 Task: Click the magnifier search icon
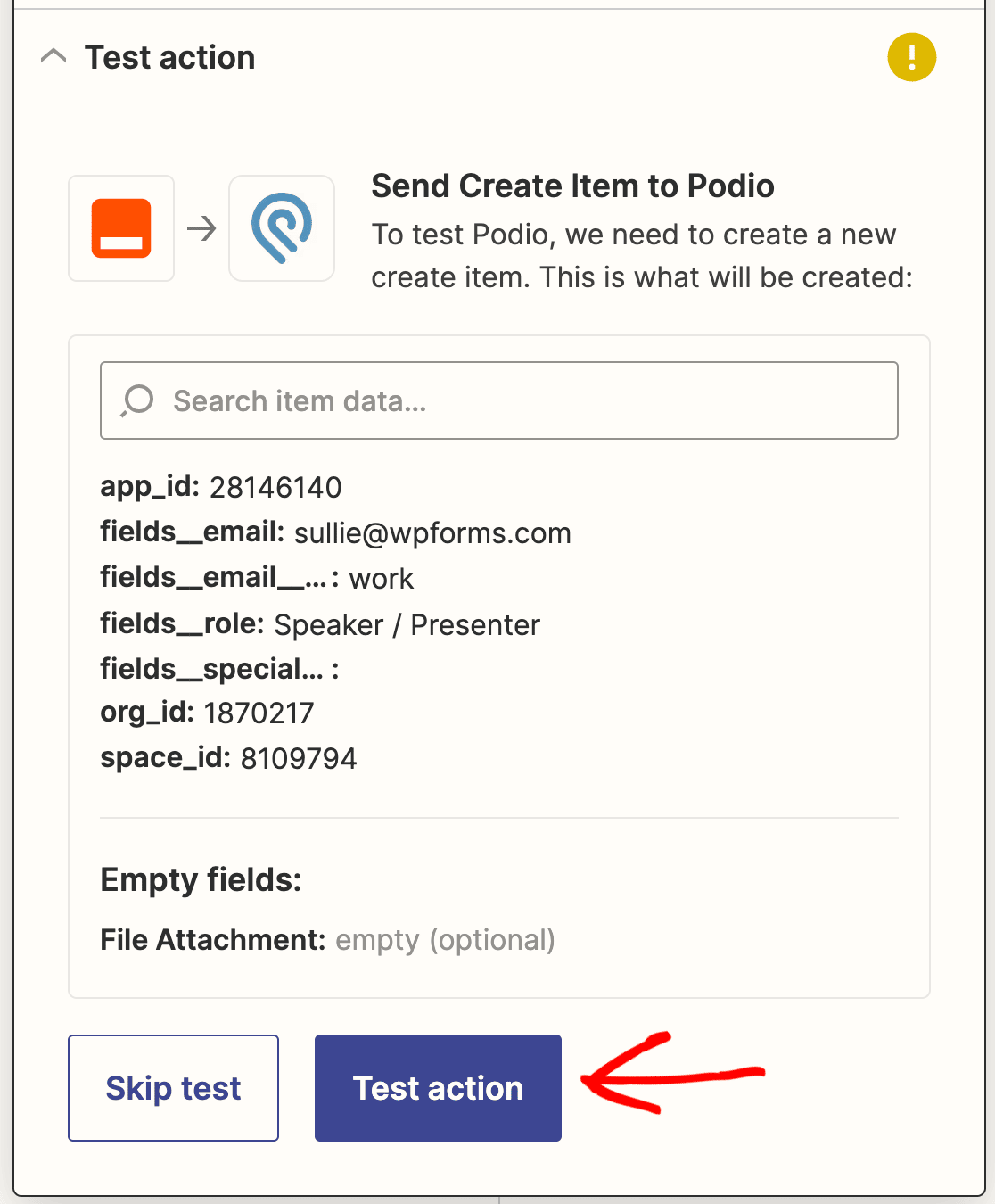[x=137, y=400]
